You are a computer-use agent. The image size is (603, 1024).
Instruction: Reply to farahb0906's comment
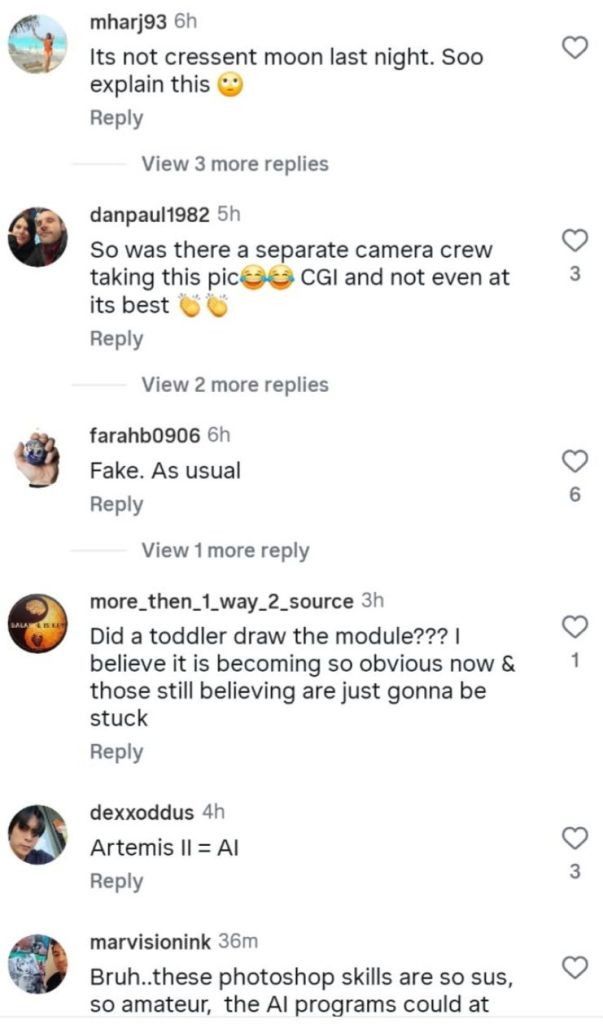(x=116, y=505)
